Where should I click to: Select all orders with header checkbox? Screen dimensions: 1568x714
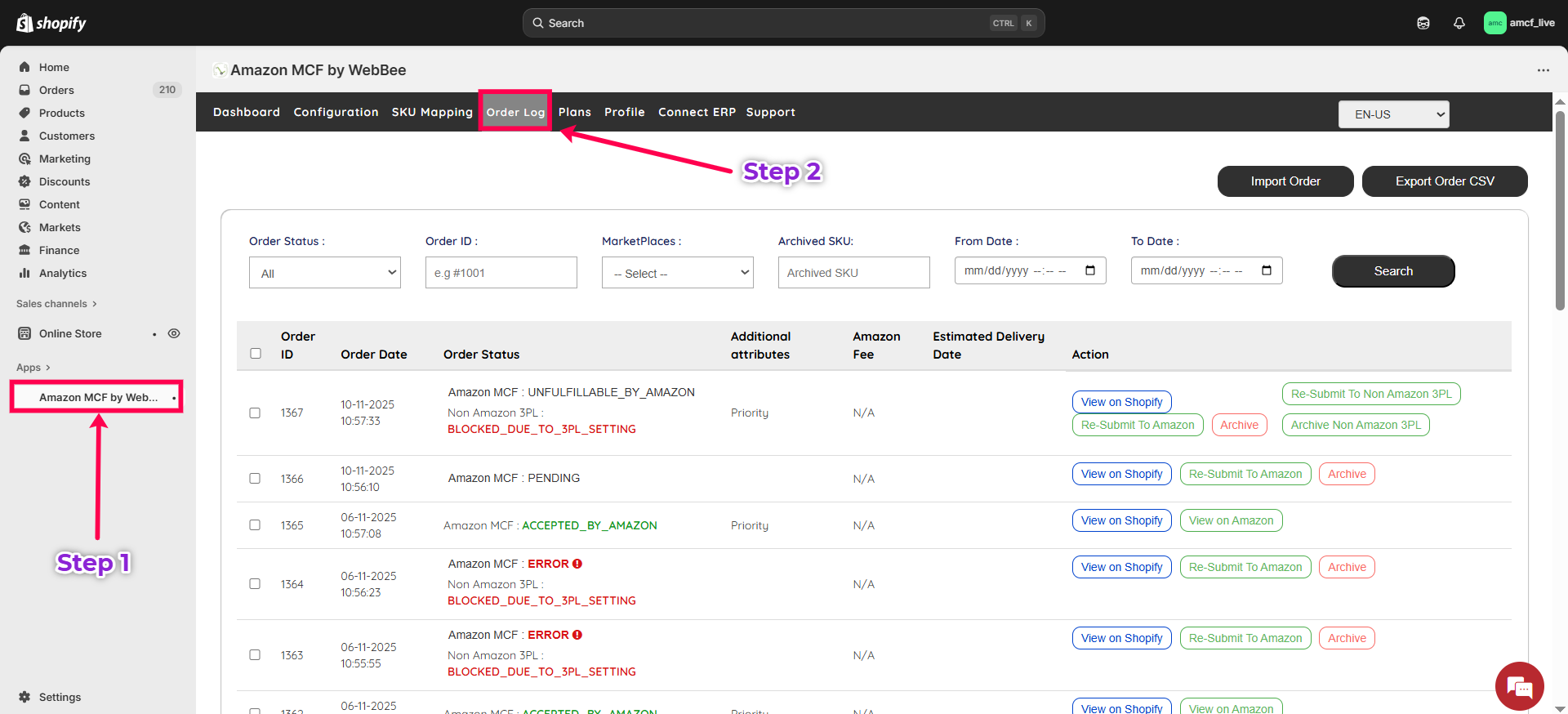256,354
